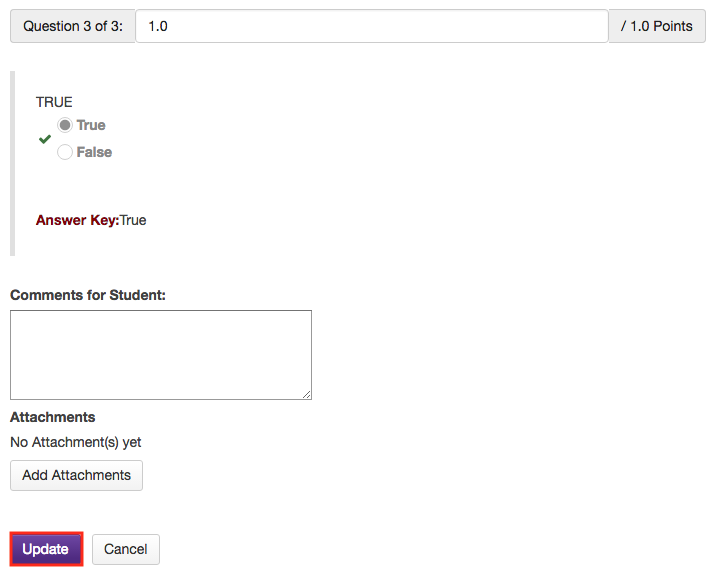Screen dimensions: 714x571
Task: Click the Cancel button
Action: click(x=126, y=549)
